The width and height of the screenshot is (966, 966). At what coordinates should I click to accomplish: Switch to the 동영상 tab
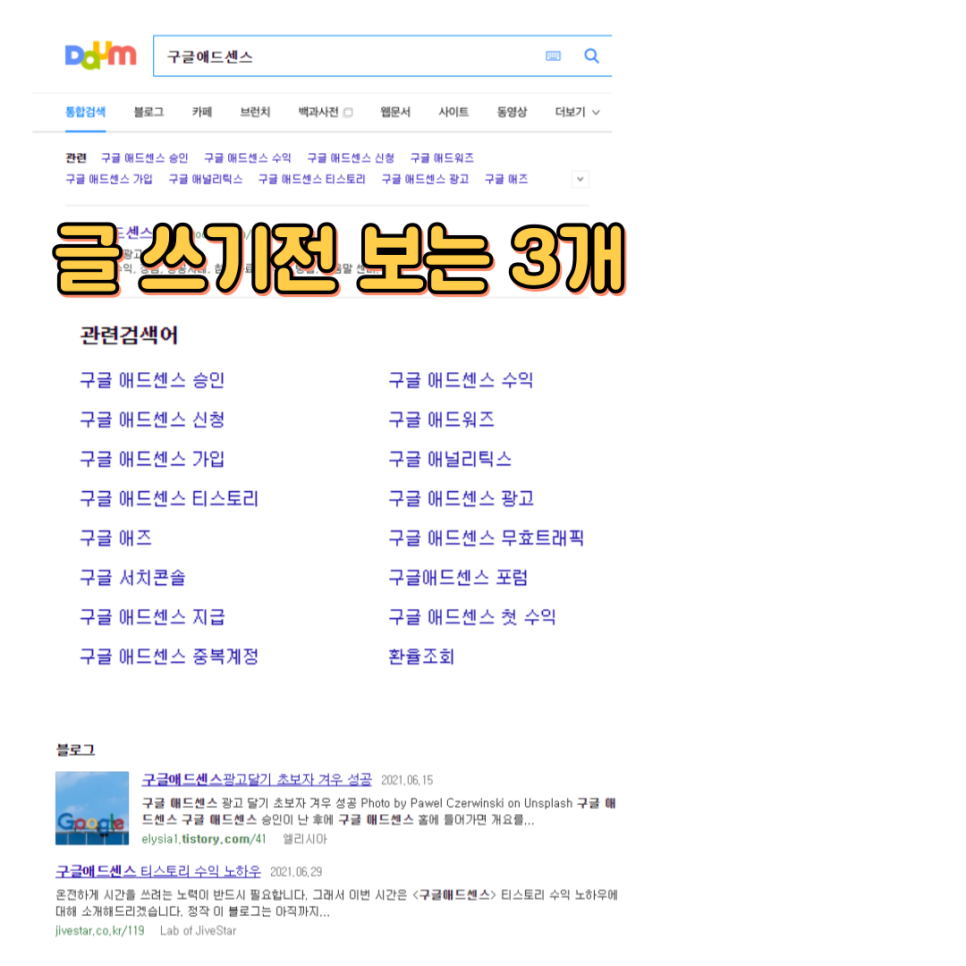point(512,112)
